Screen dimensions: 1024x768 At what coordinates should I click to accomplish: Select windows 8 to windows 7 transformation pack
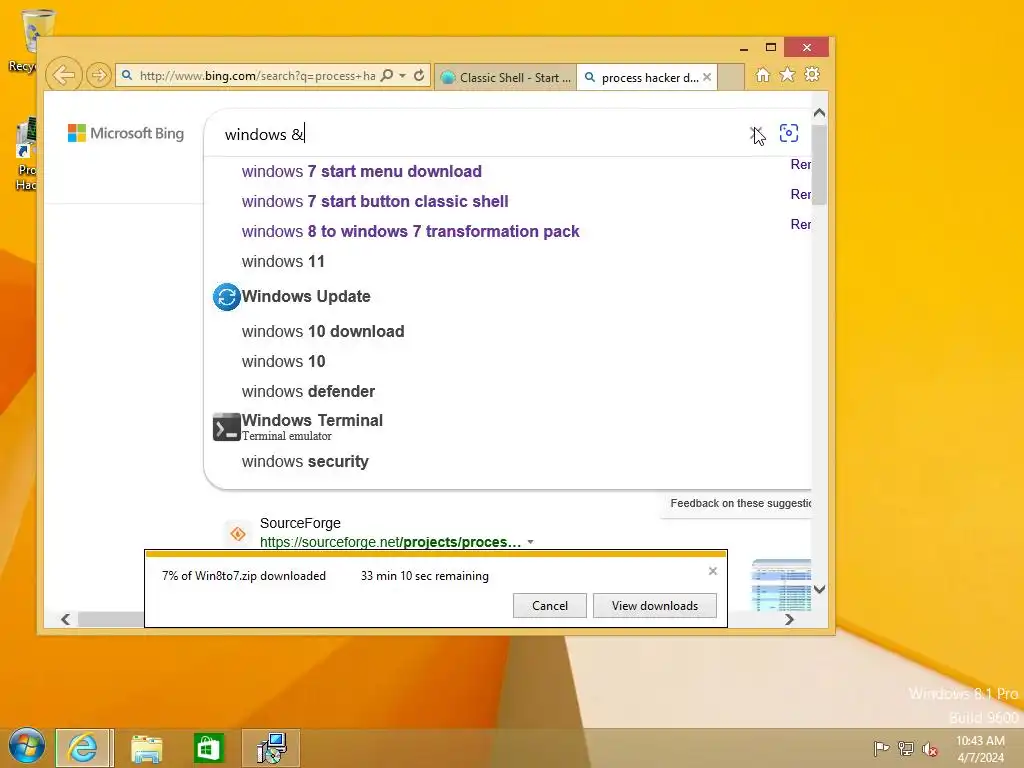[x=410, y=231]
